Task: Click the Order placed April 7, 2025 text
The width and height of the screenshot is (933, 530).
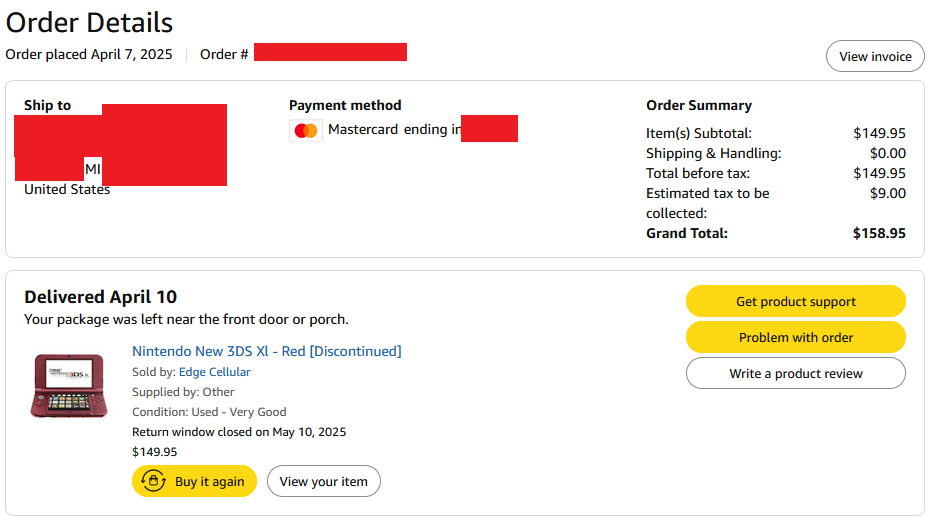Action: [89, 54]
